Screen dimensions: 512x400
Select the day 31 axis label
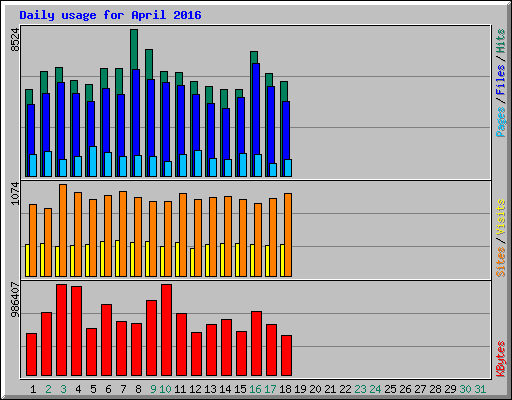coord(480,389)
